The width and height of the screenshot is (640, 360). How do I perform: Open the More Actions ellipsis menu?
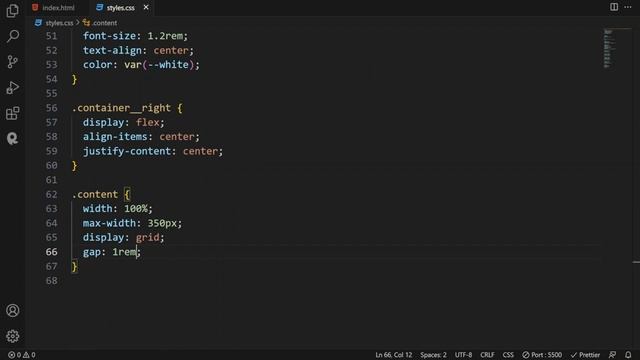click(628, 7)
